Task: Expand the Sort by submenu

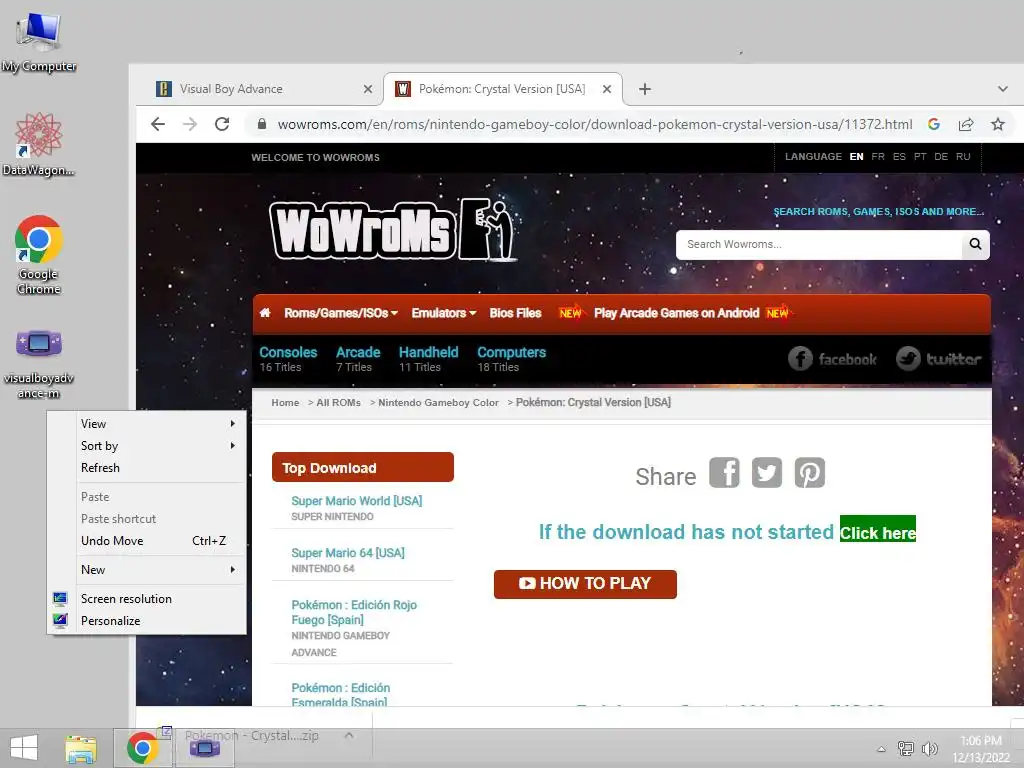Action: tap(147, 446)
